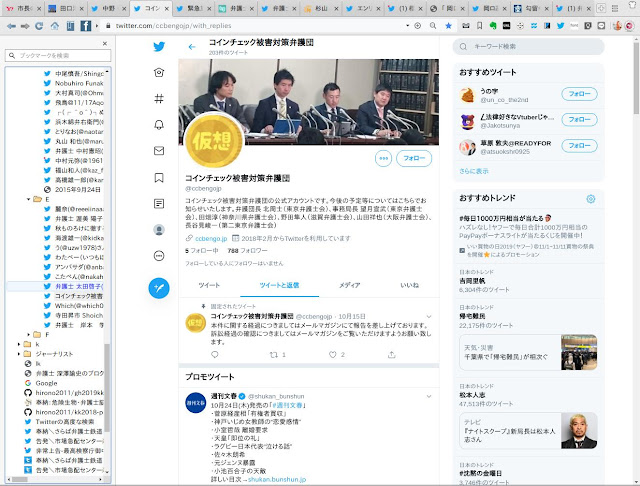Go back with the profile header arrow
640x486 pixels.
click(x=192, y=47)
